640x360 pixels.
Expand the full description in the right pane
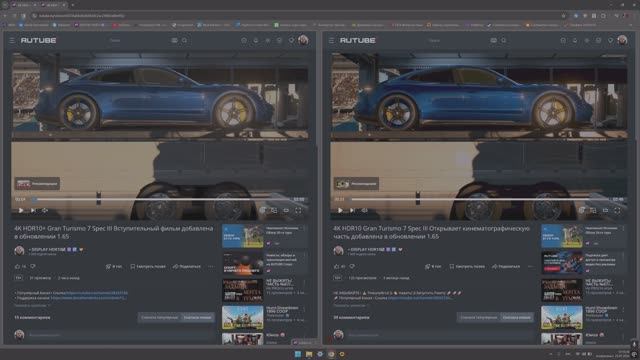(x=351, y=305)
